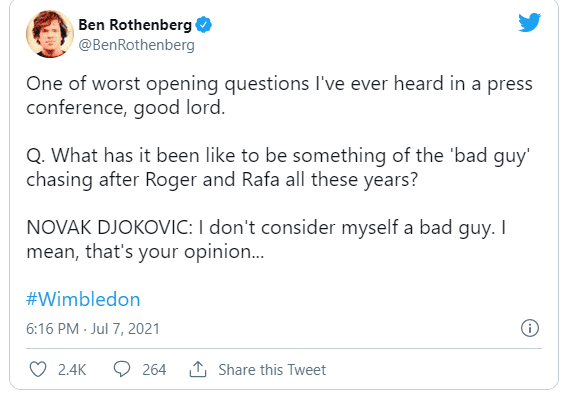Click 'chasing after Roger and Rafa' line
Screen dimensions: 574x400
point(222,179)
